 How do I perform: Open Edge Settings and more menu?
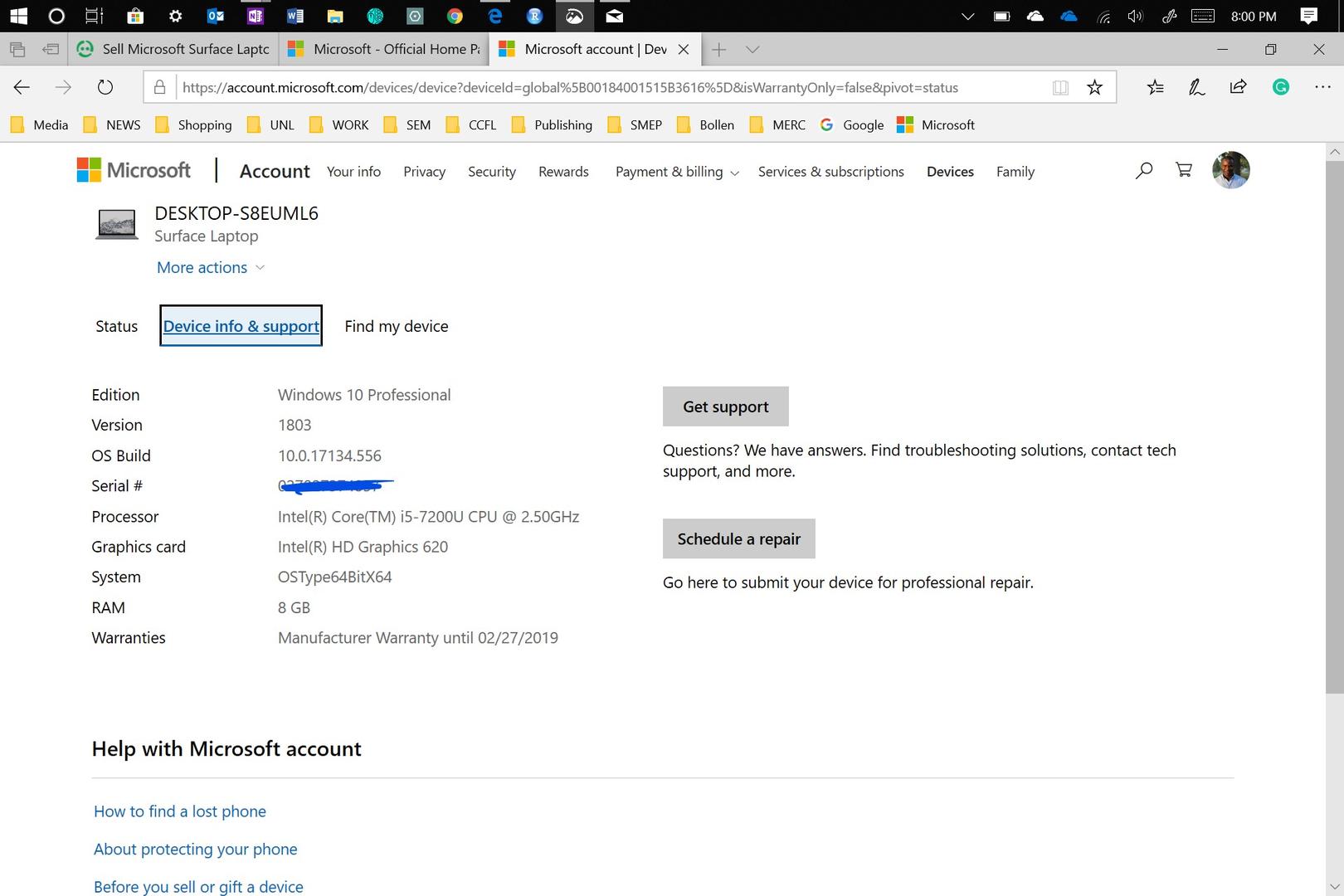click(x=1322, y=87)
